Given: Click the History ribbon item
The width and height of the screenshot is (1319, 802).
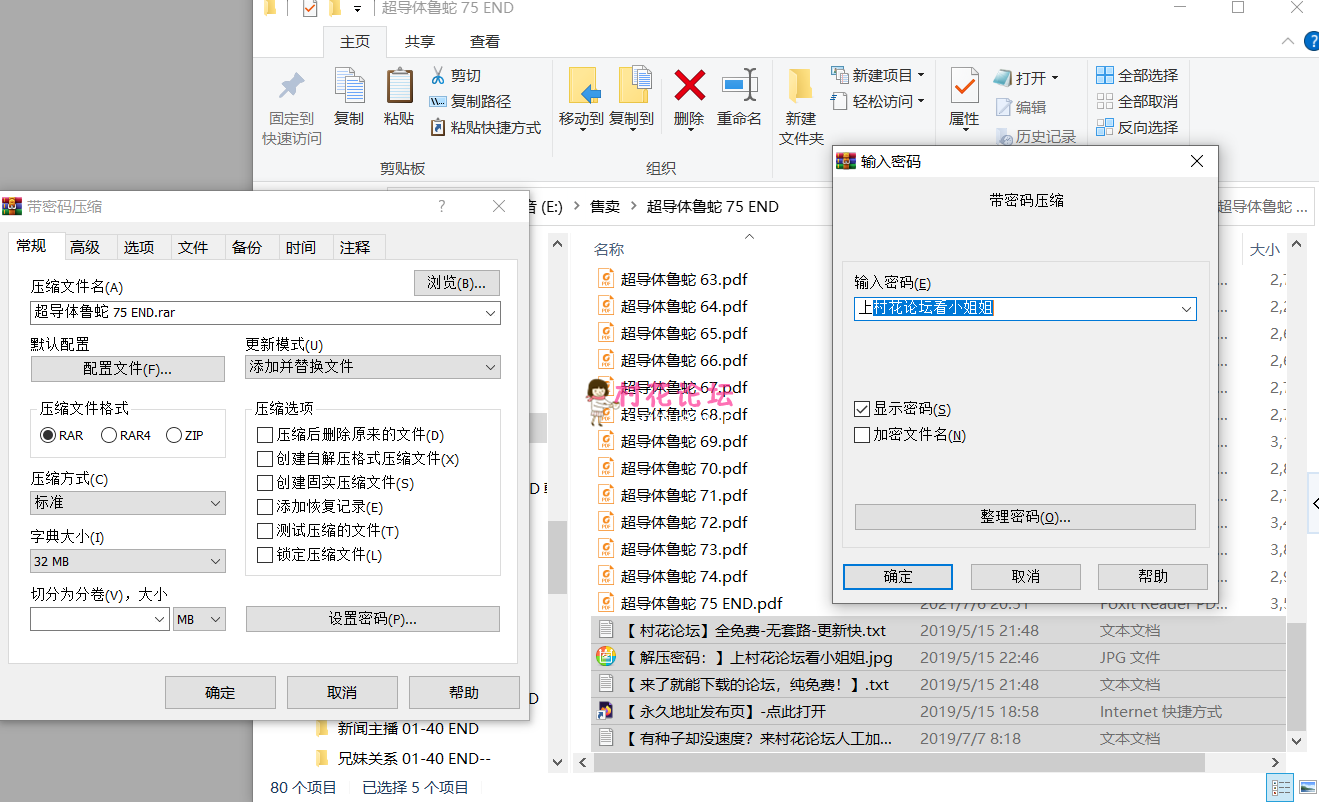Looking at the screenshot, I should click(1036, 136).
